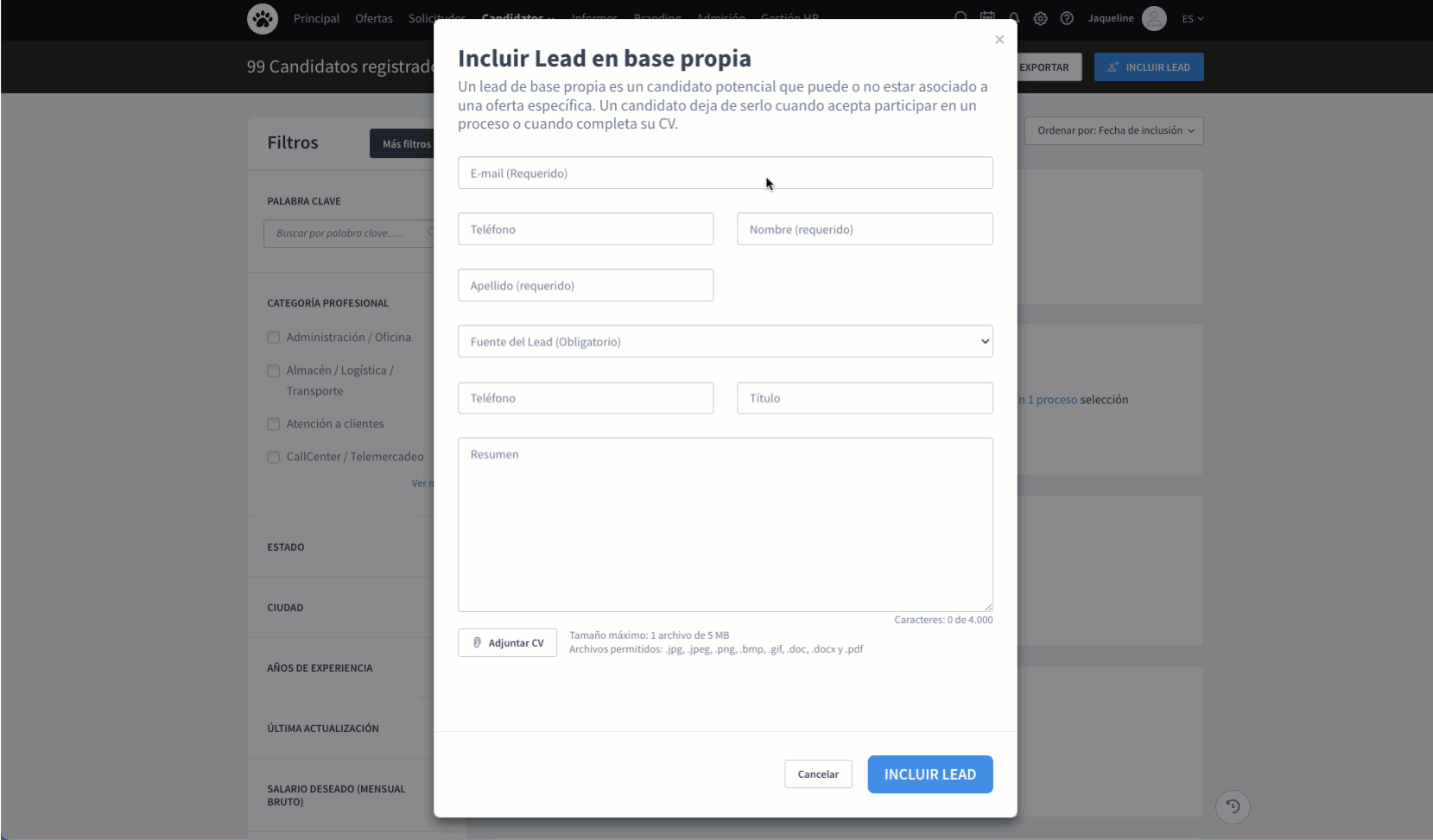
Task: Expand the Ordenar por sorting dropdown
Action: coord(1114,131)
